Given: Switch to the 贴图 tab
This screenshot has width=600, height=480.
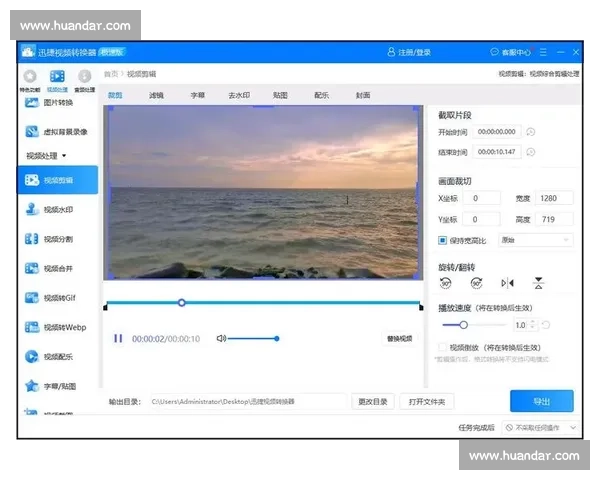Looking at the screenshot, I should (x=280, y=95).
